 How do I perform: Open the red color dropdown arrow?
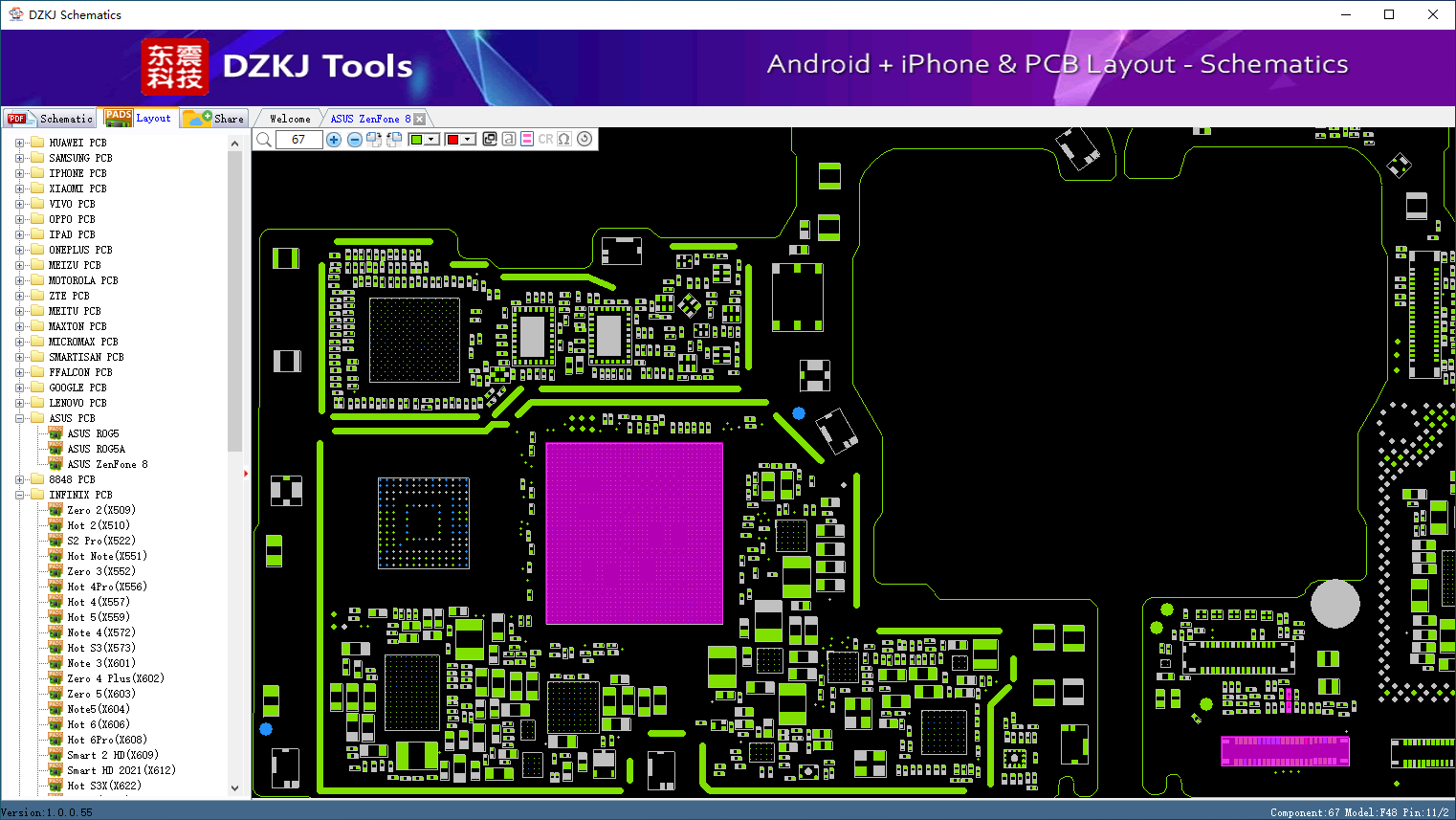click(468, 140)
